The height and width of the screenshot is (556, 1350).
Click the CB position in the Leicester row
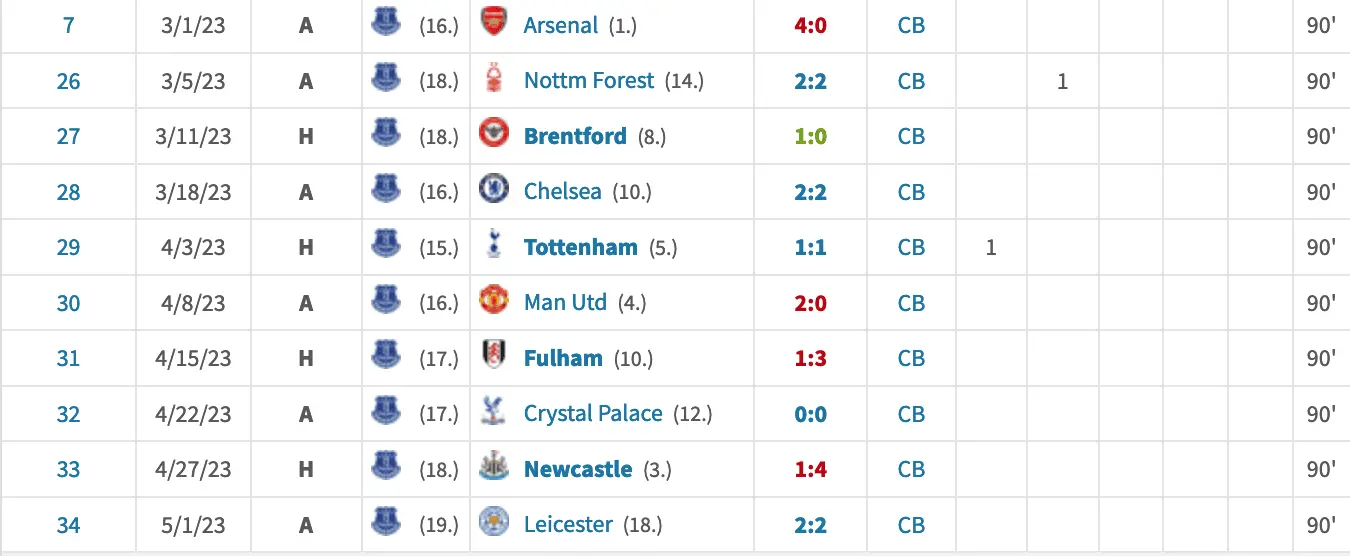point(911,525)
